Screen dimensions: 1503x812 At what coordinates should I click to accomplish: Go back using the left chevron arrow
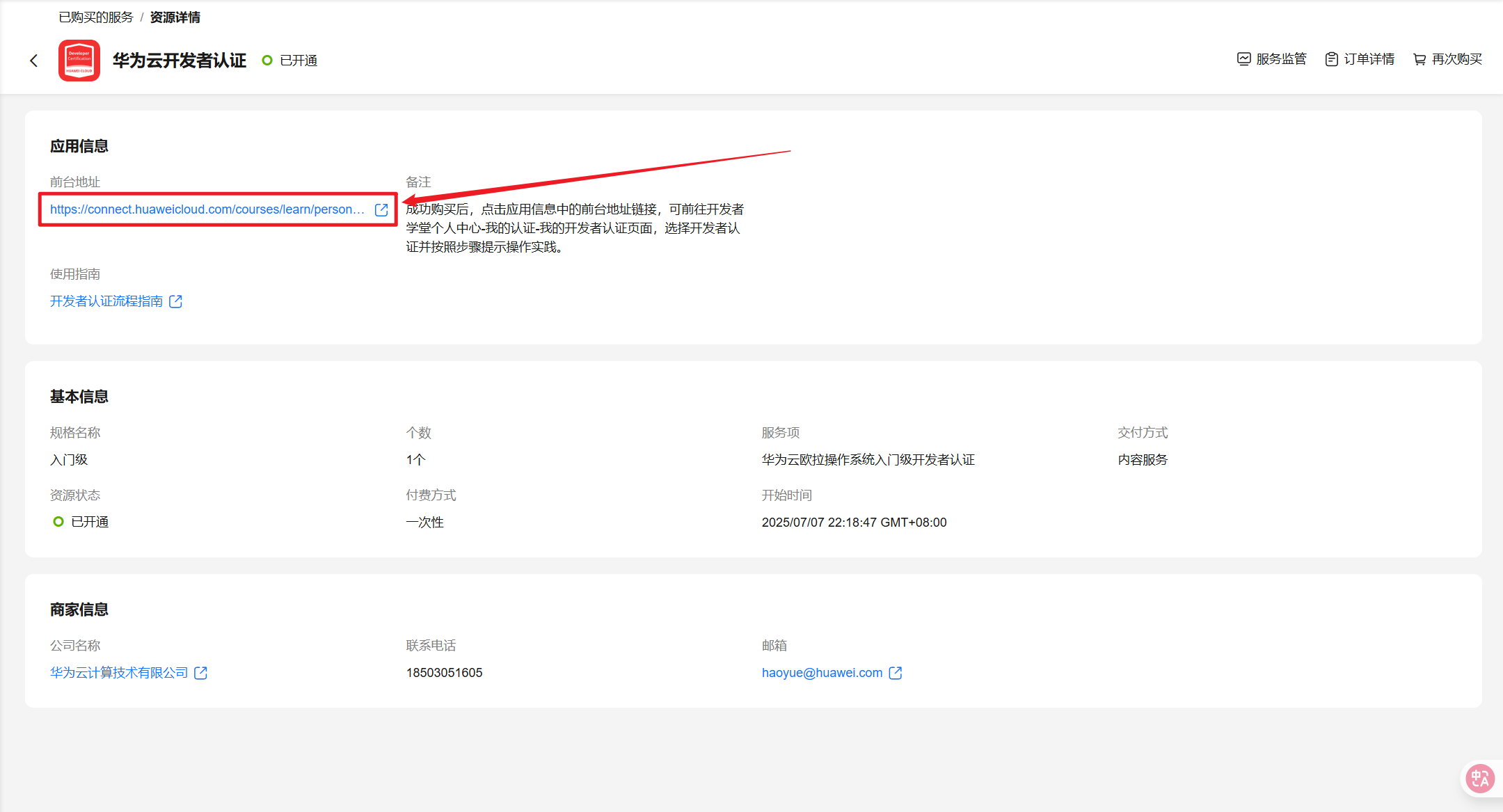33,61
